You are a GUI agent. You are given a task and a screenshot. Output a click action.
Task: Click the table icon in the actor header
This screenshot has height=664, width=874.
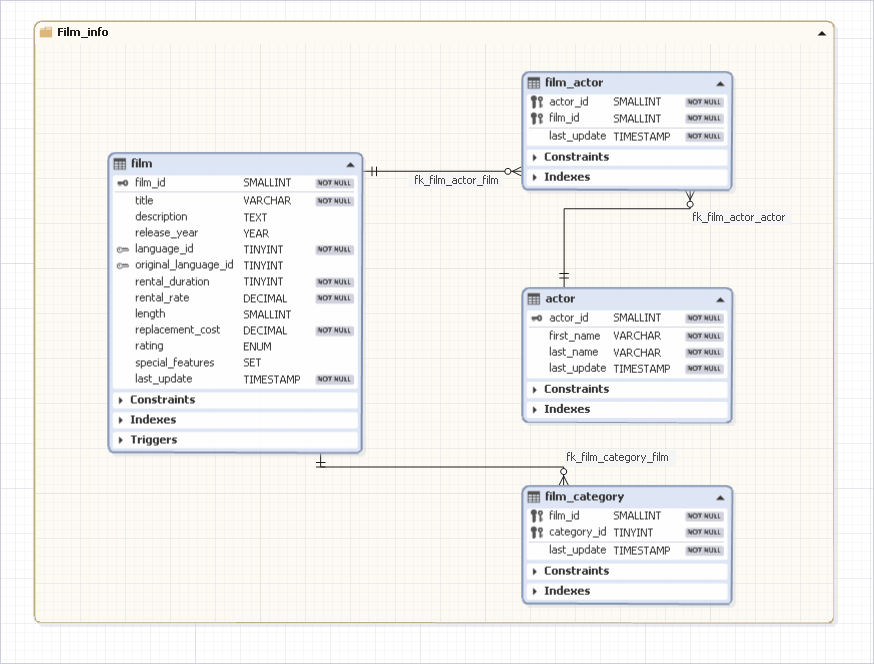[536, 298]
